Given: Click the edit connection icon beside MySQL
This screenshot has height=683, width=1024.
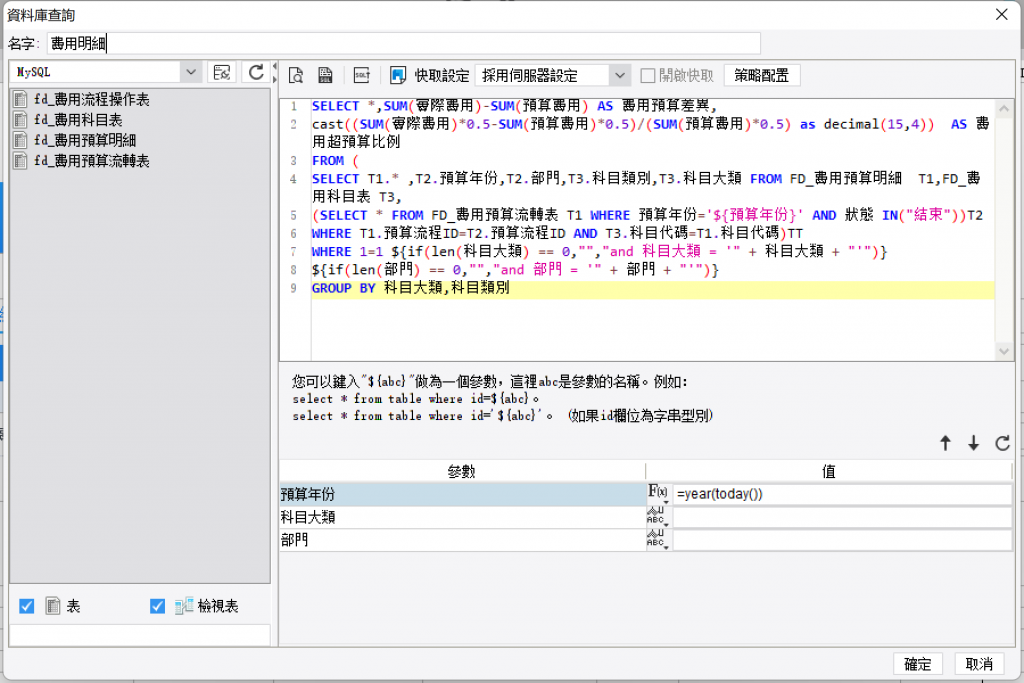Looking at the screenshot, I should pos(221,72).
